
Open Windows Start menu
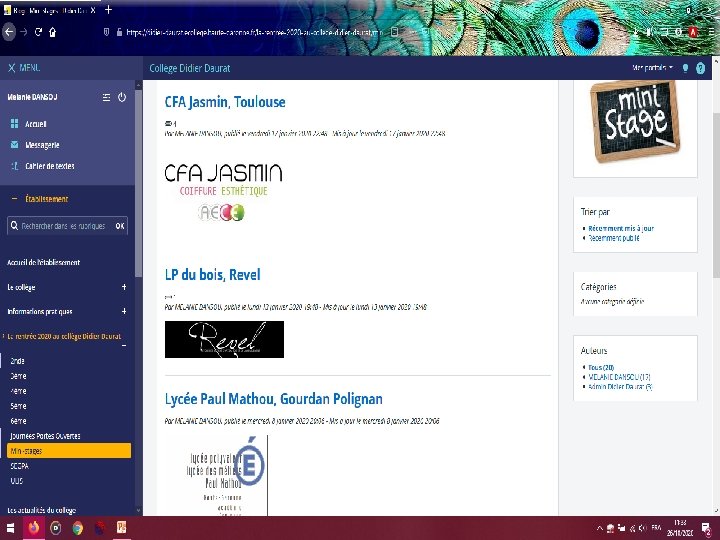click(10, 528)
